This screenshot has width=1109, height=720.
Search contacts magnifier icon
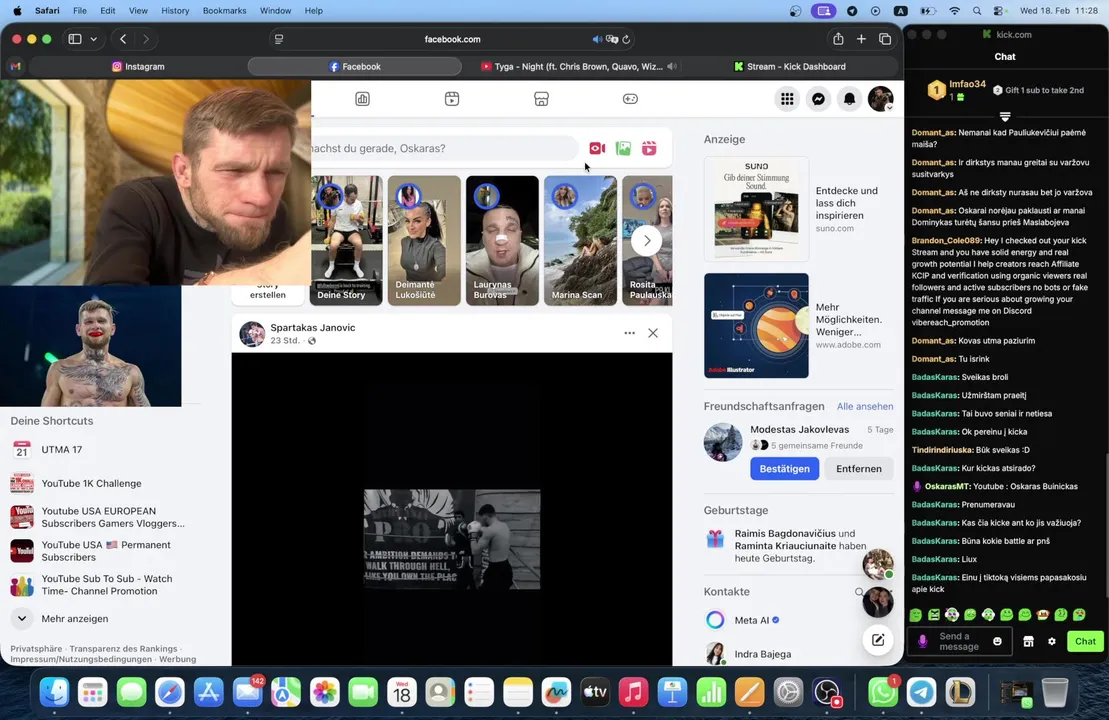pos(859,592)
